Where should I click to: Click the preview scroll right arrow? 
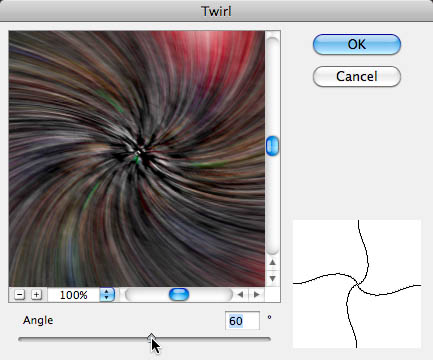[x=256, y=295]
